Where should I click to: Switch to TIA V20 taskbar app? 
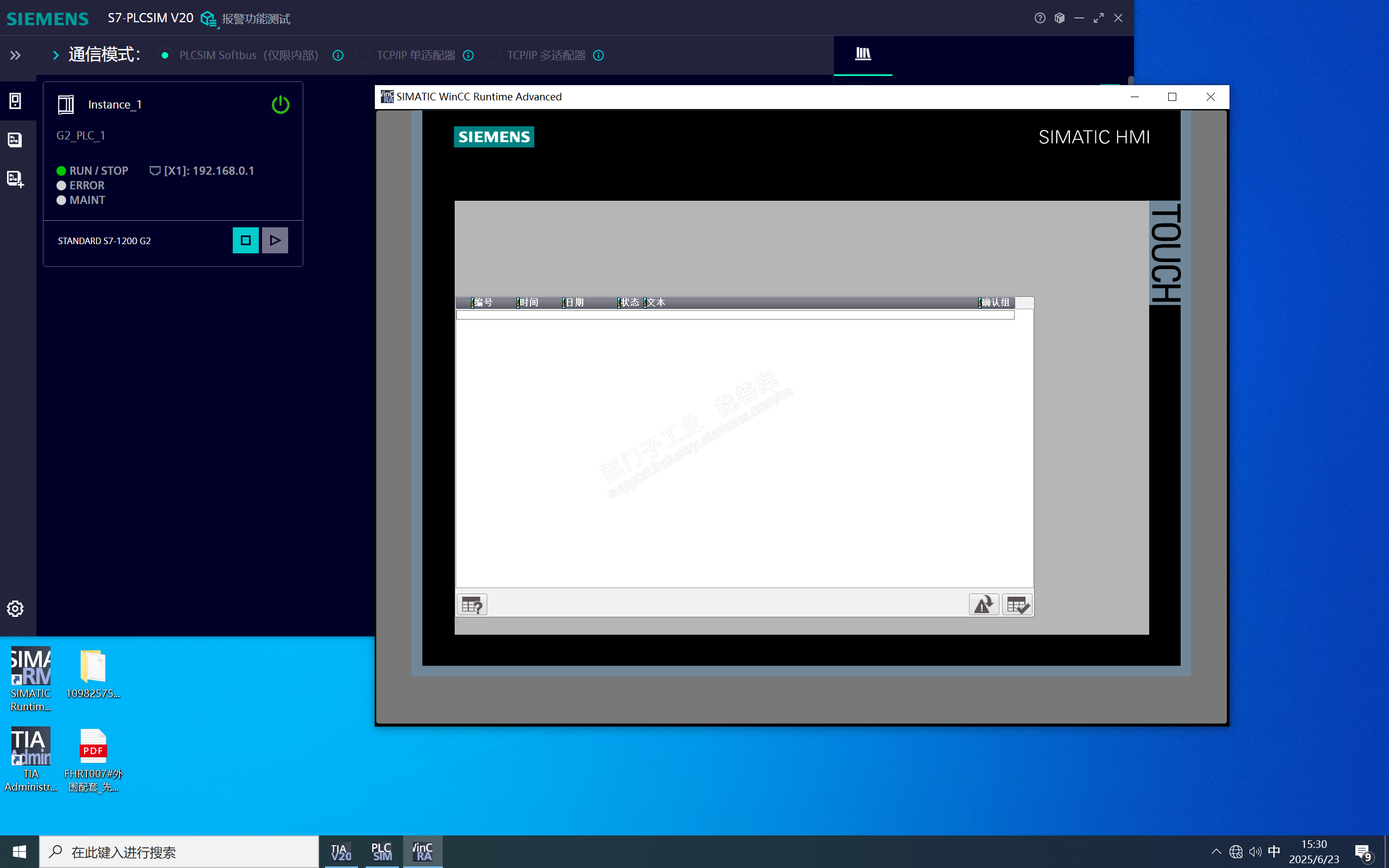[341, 851]
